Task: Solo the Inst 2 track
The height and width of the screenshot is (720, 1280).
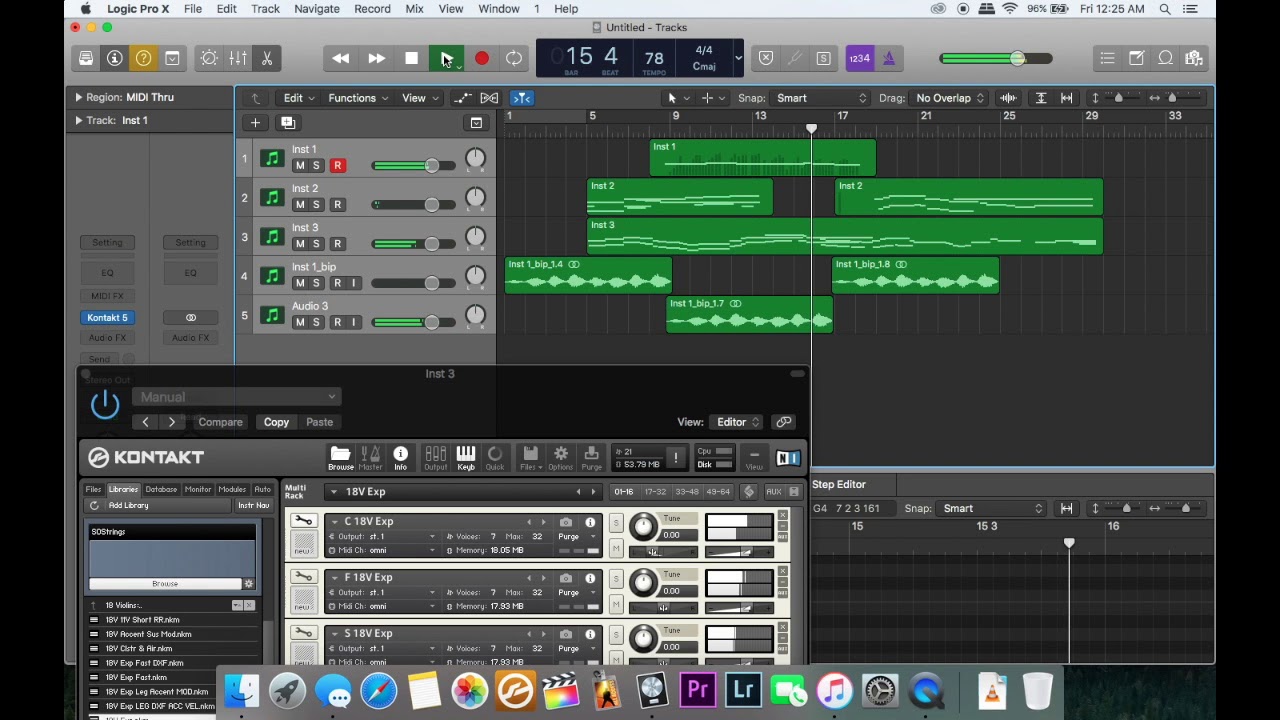Action: pyautogui.click(x=317, y=205)
